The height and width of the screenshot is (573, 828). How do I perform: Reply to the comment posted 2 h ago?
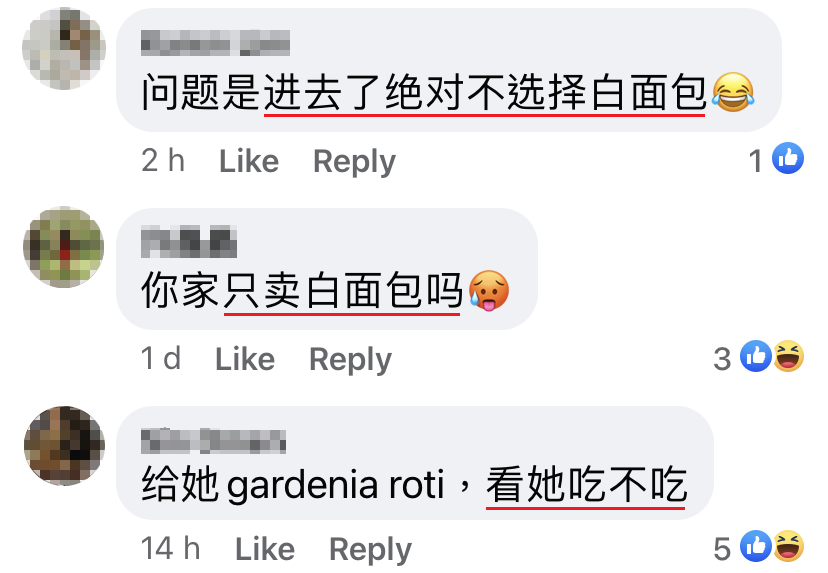click(354, 162)
